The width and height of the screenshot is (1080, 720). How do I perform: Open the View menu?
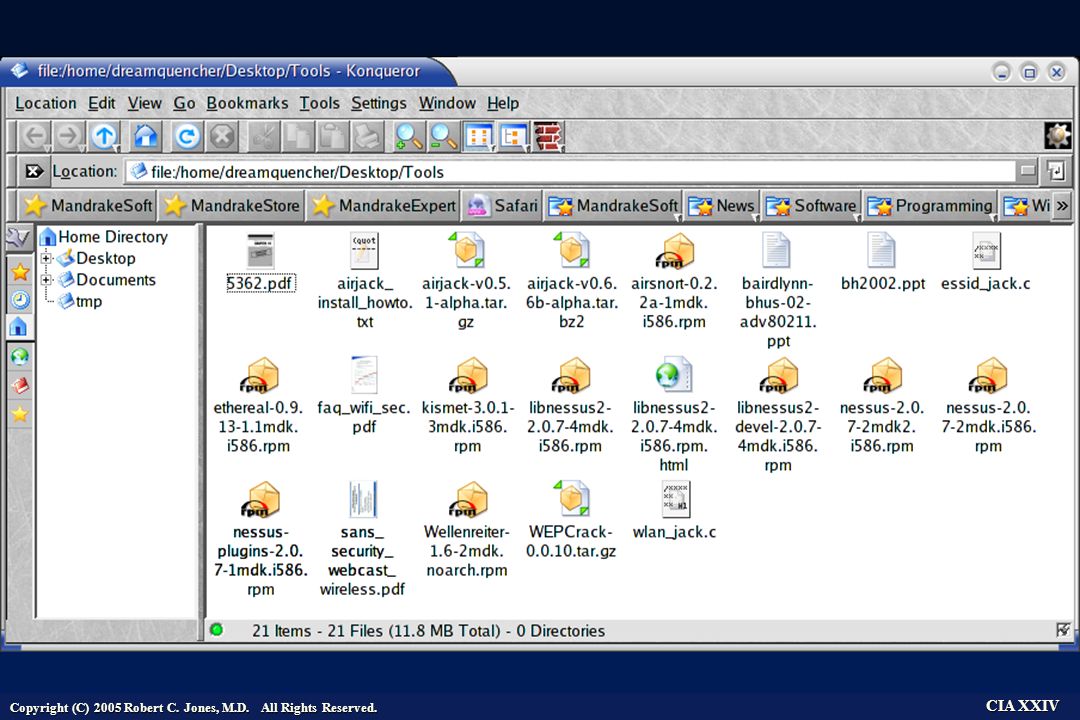pyautogui.click(x=144, y=103)
